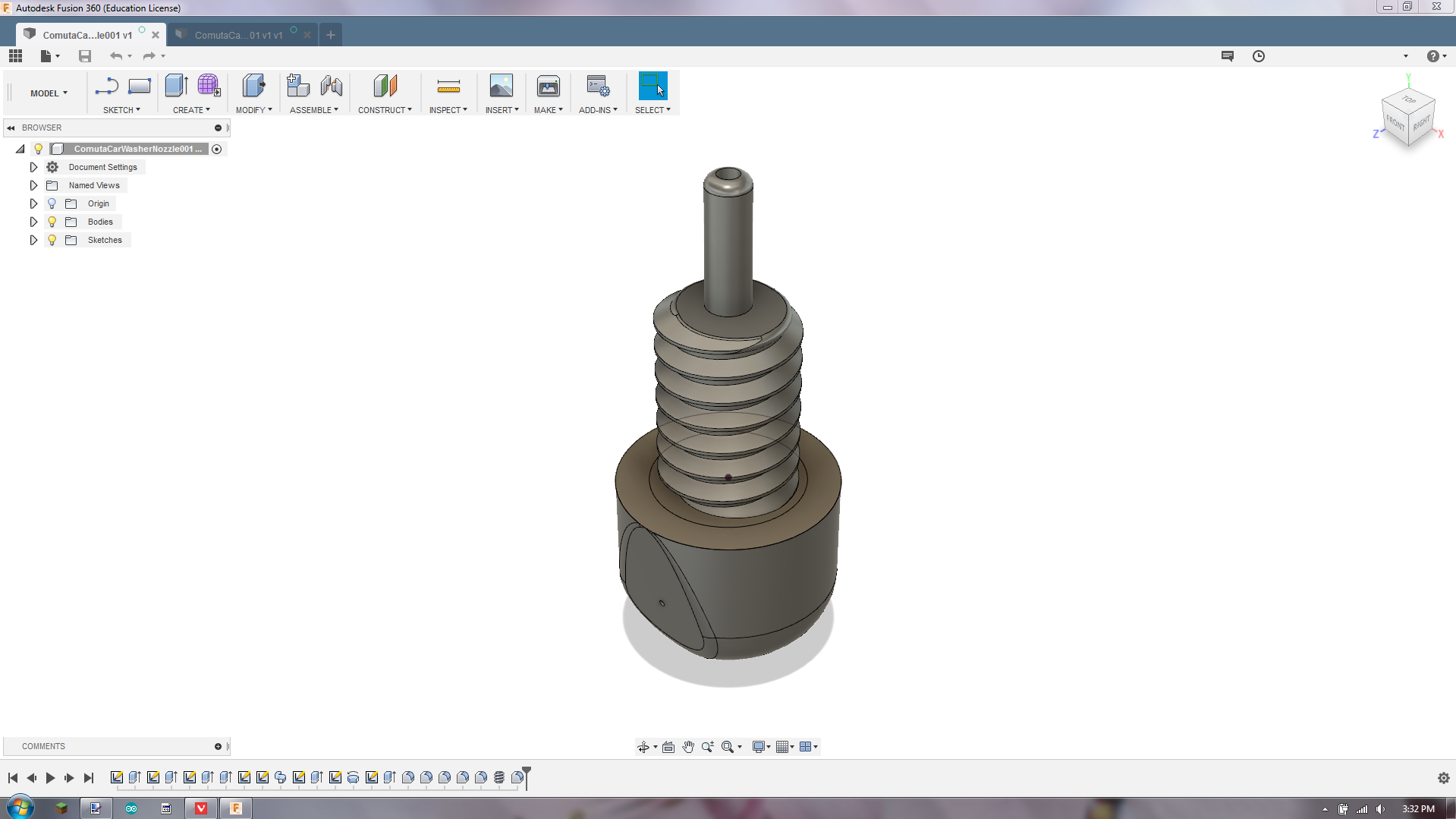This screenshot has height=819, width=1456.
Task: Toggle visibility of the Bodies folder
Action: pyautogui.click(x=52, y=222)
